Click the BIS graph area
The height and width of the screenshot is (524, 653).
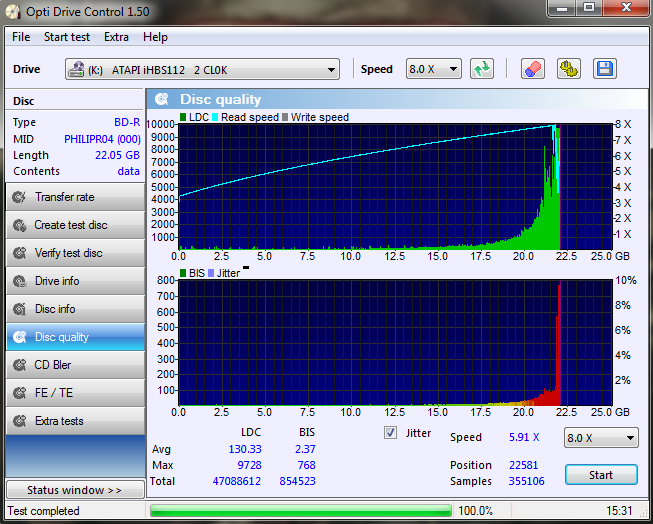(396, 343)
